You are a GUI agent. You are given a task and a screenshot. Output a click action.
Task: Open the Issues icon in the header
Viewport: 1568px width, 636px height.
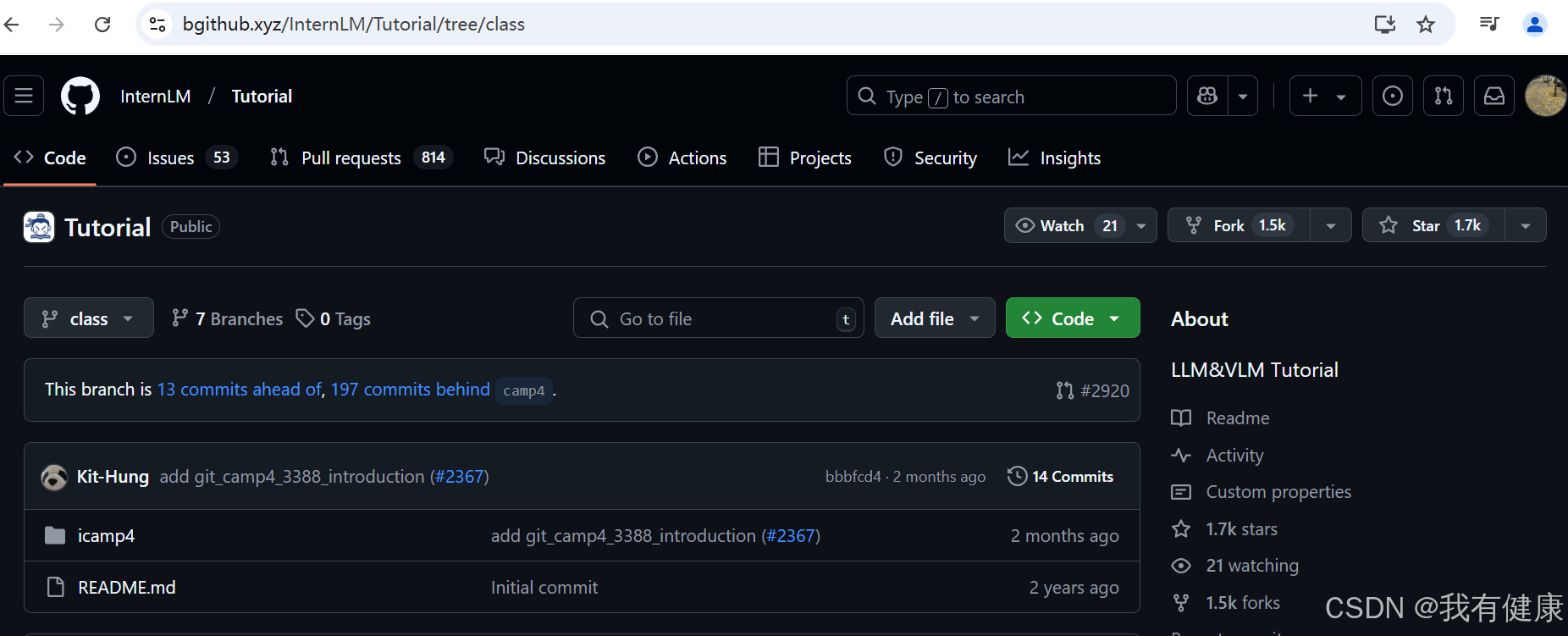click(x=1392, y=96)
